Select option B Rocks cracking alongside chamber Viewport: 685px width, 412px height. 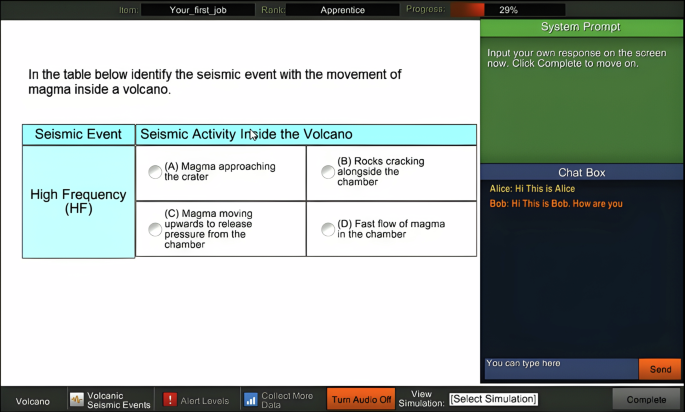pos(328,172)
